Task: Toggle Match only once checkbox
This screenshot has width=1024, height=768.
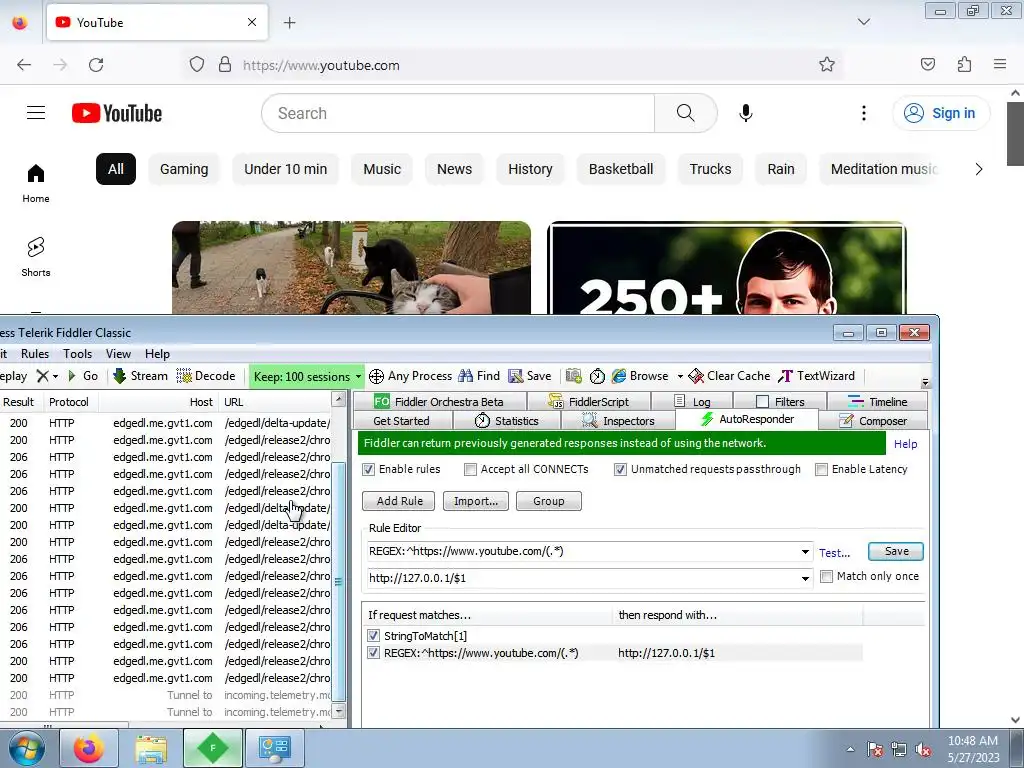Action: 826,577
